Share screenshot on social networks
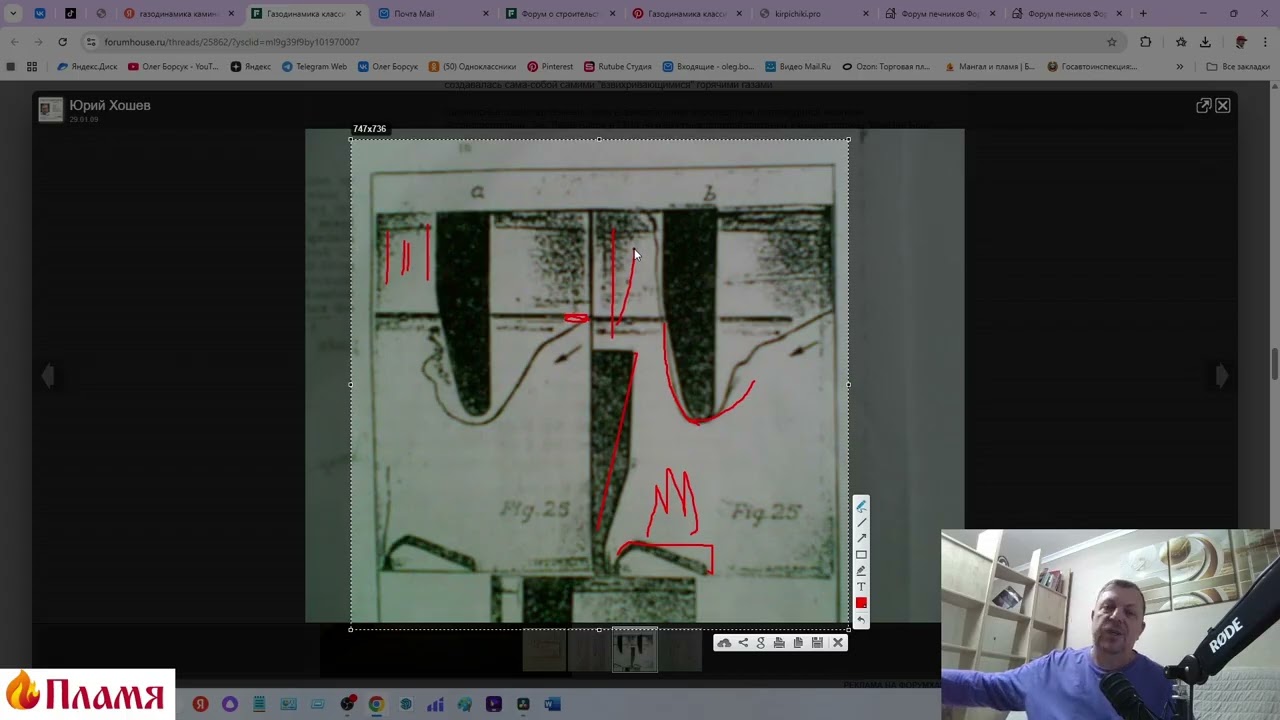The width and height of the screenshot is (1280, 720). 743,643
